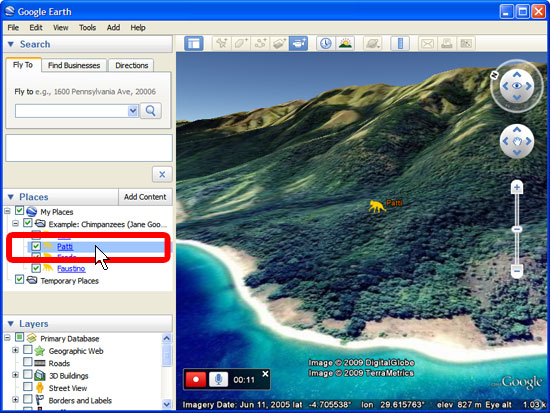
Task: Open the Fly to history dropdown arrow
Action: 133,111
